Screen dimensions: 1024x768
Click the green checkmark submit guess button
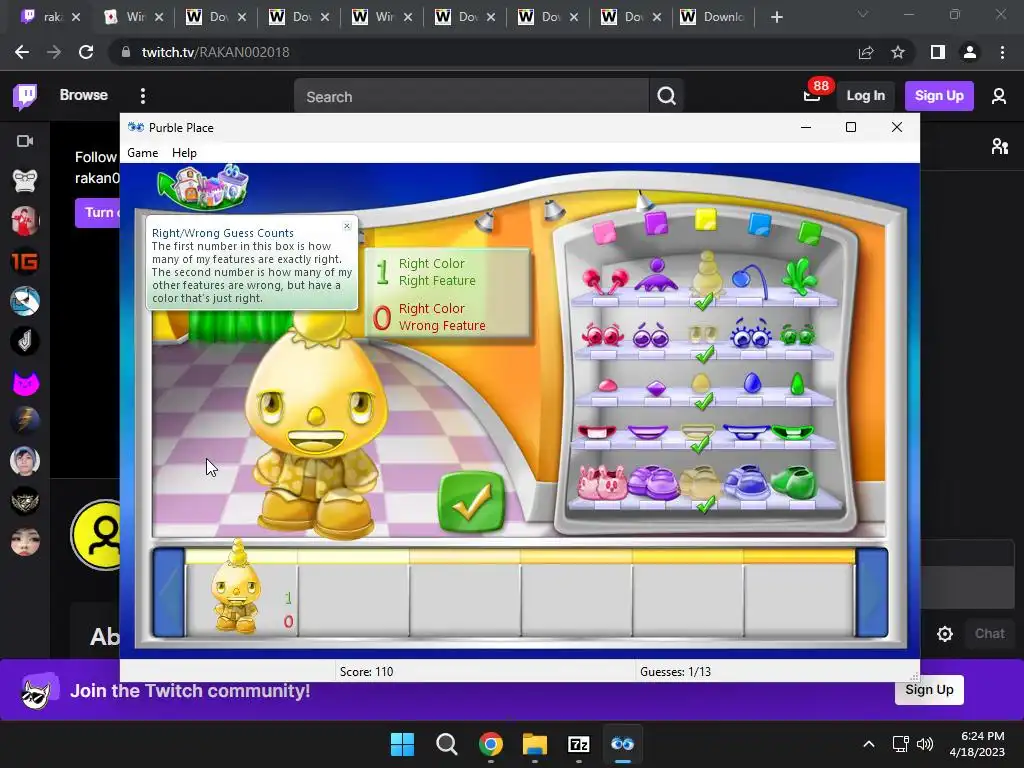(471, 501)
